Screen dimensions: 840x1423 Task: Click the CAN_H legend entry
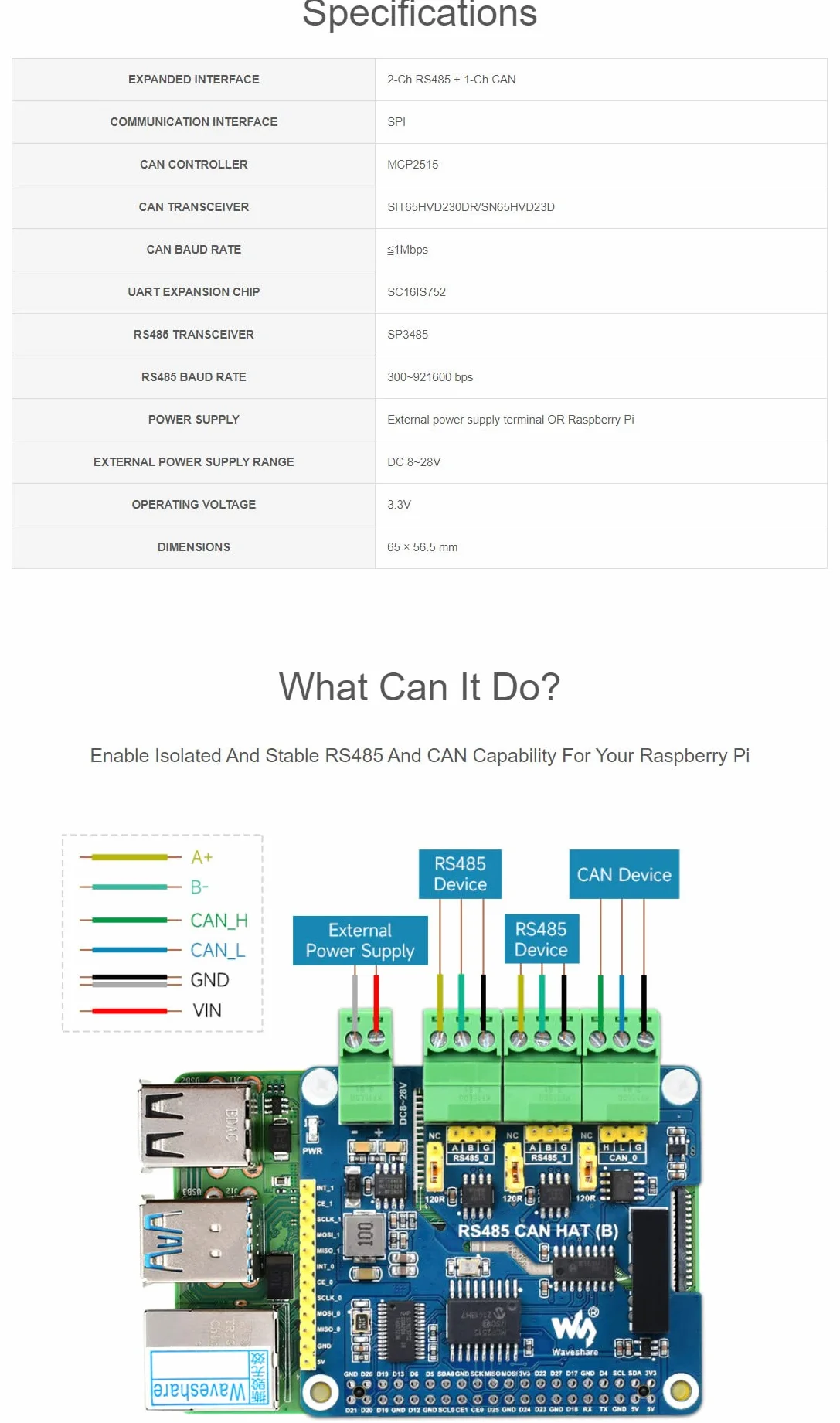coord(163,921)
